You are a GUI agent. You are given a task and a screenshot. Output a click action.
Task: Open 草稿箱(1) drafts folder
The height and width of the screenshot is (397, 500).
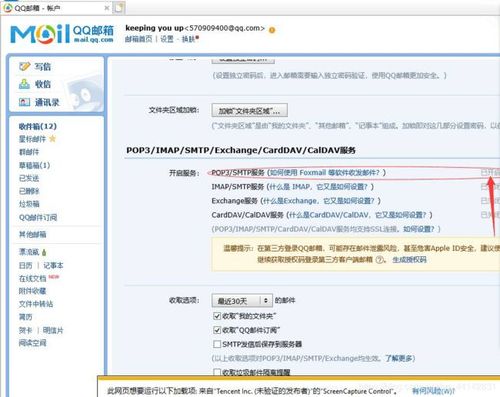tap(34, 165)
